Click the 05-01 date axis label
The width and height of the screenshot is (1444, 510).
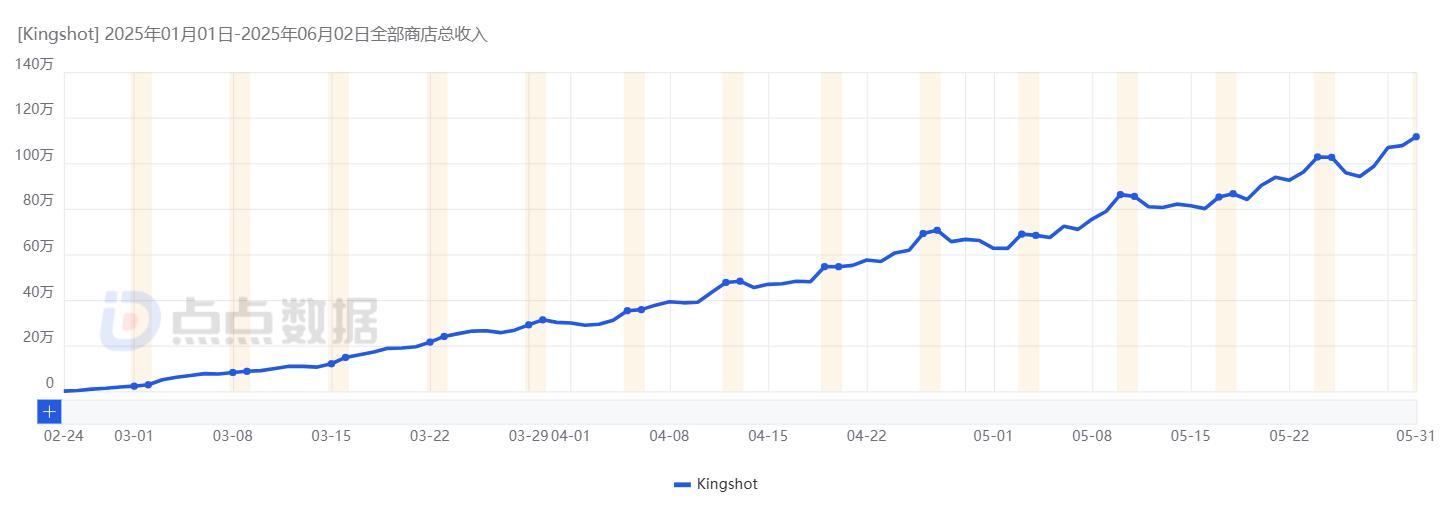pos(993,436)
